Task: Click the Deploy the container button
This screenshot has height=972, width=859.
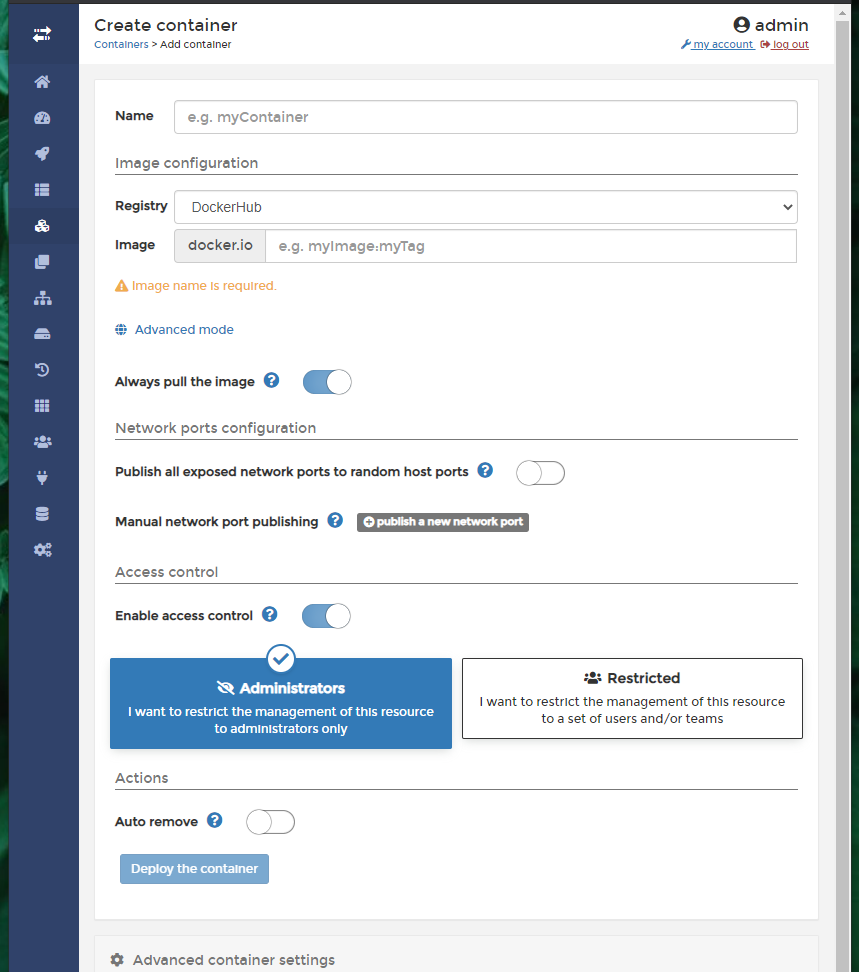Action: click(194, 868)
